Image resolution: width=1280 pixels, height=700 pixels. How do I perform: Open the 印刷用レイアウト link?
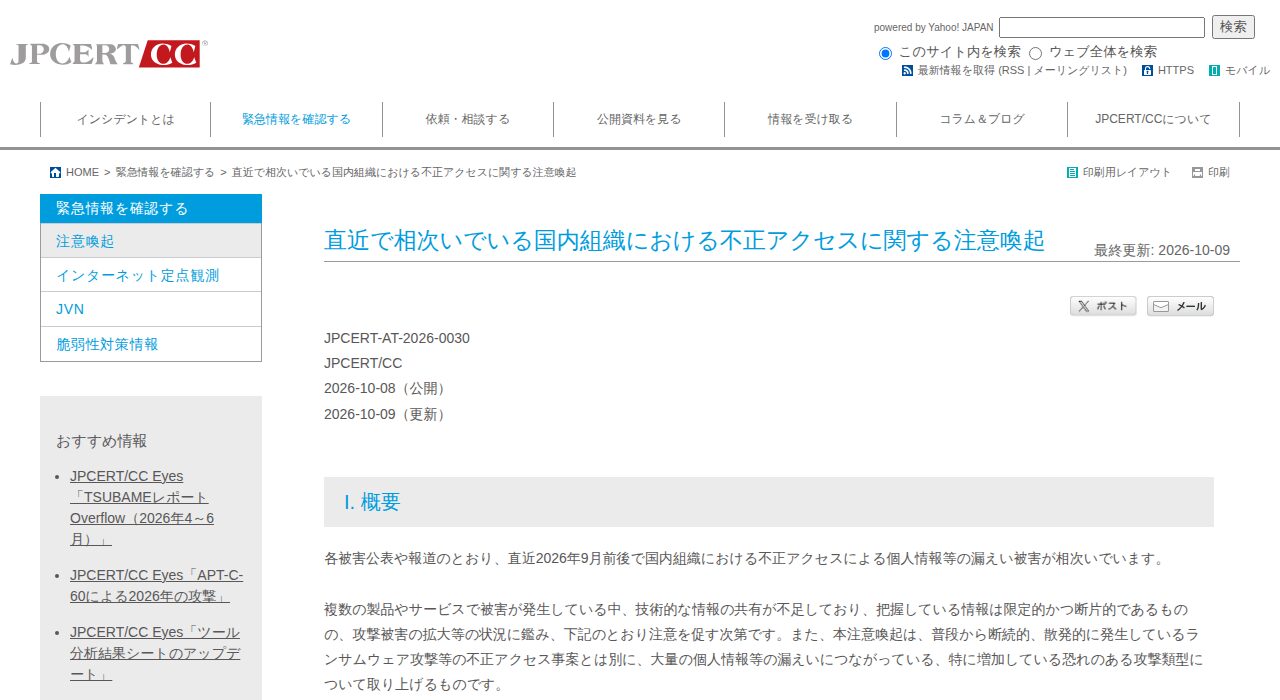1127,173
